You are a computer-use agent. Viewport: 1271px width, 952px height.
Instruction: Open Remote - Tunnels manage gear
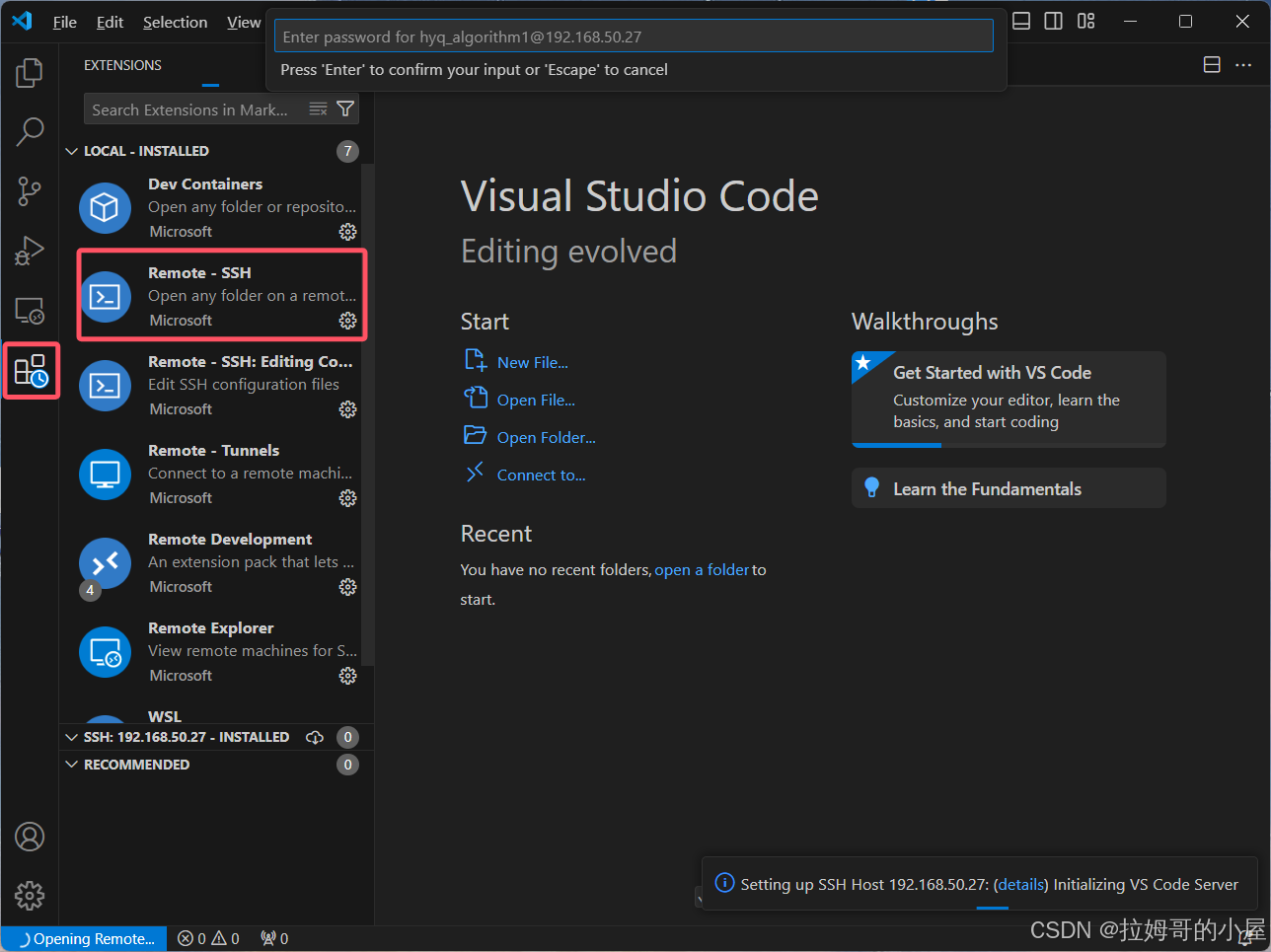(347, 498)
